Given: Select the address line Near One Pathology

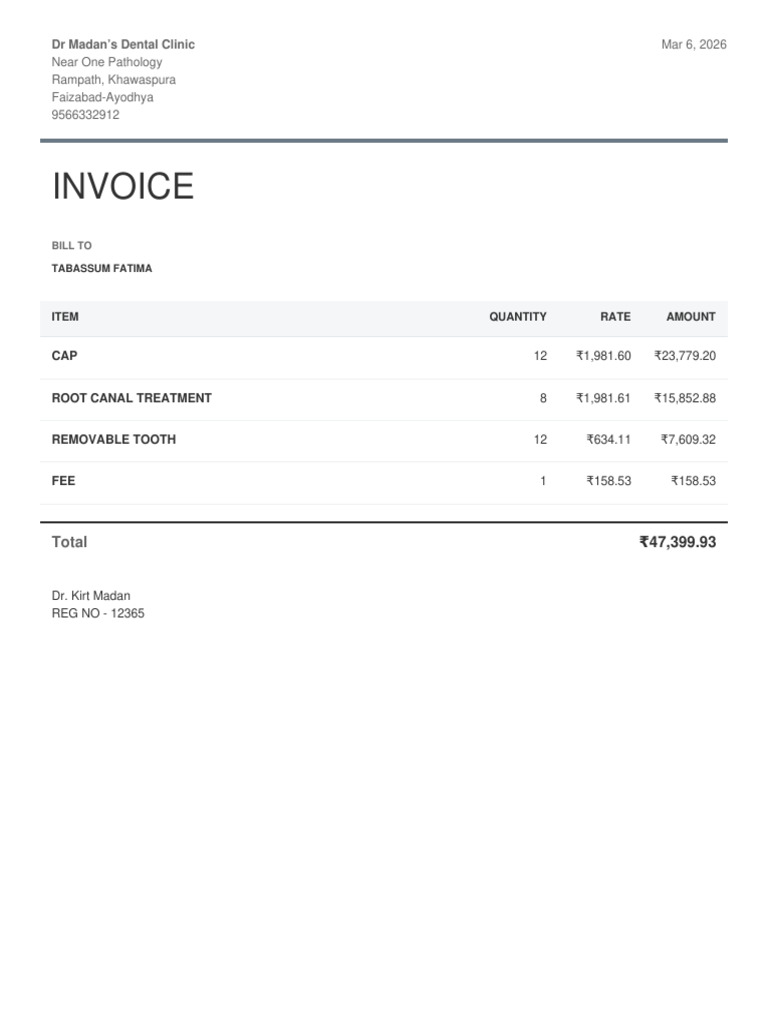Looking at the screenshot, I should (x=107, y=62).
